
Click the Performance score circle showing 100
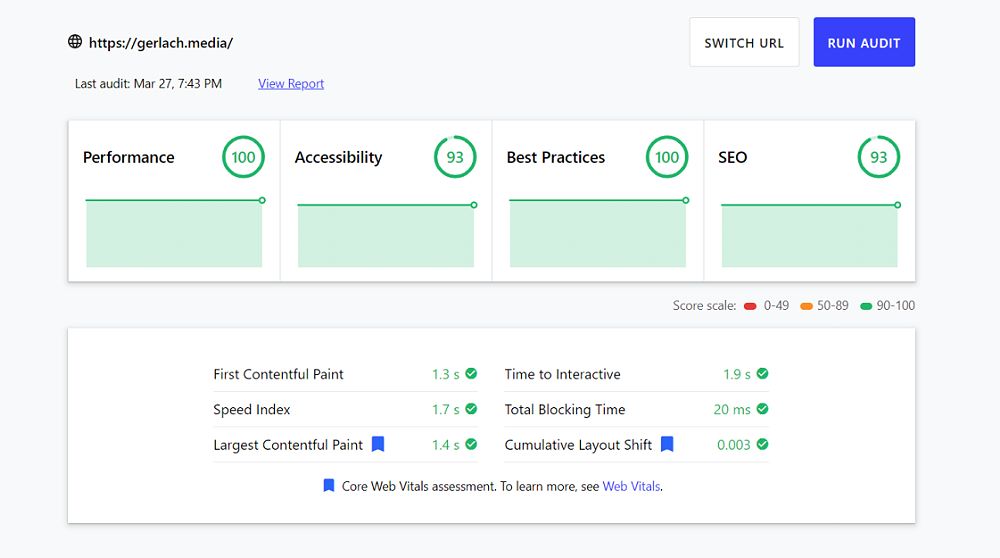click(243, 157)
